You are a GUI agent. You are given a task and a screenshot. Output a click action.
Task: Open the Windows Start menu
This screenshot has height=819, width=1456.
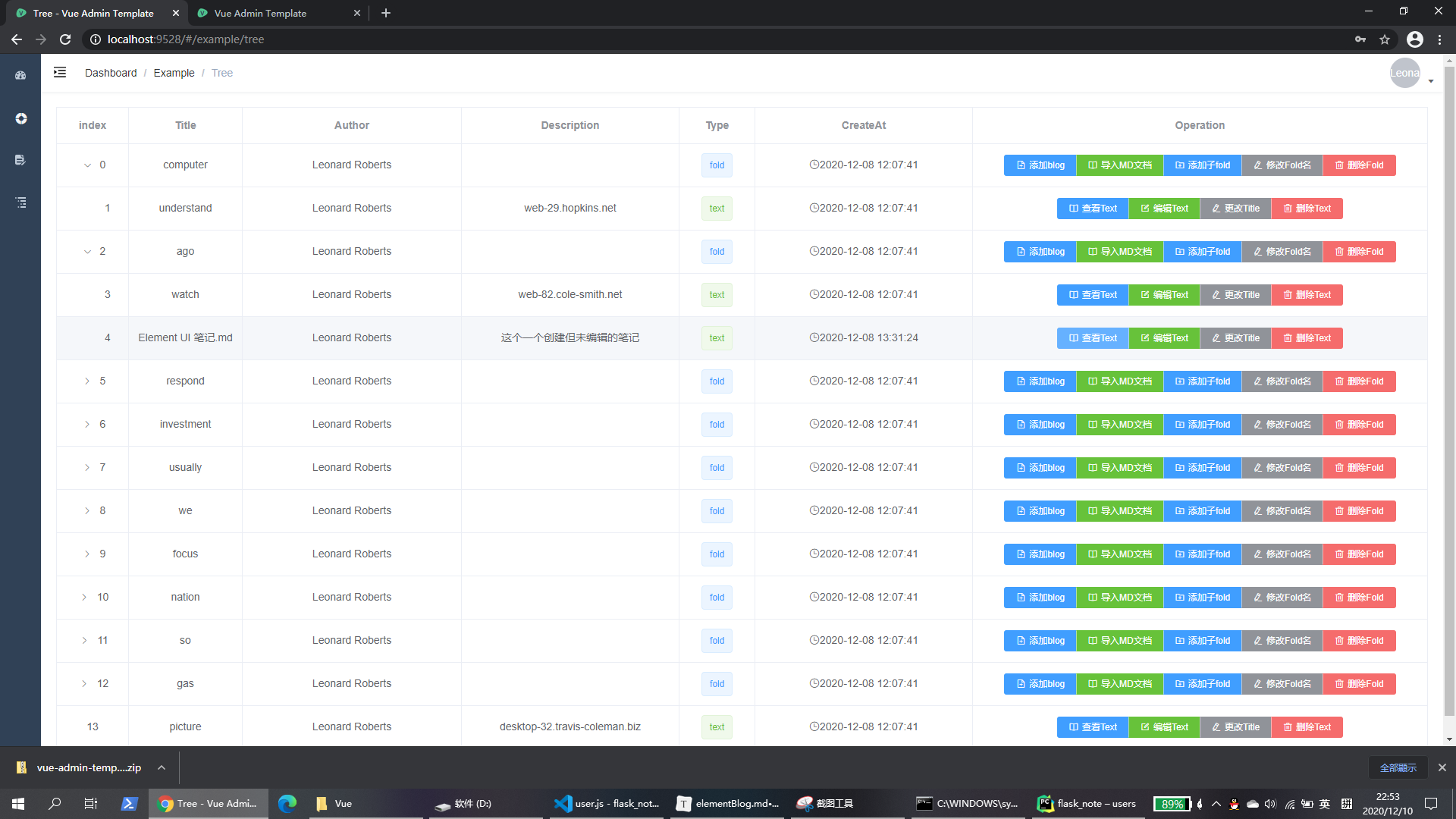18,804
